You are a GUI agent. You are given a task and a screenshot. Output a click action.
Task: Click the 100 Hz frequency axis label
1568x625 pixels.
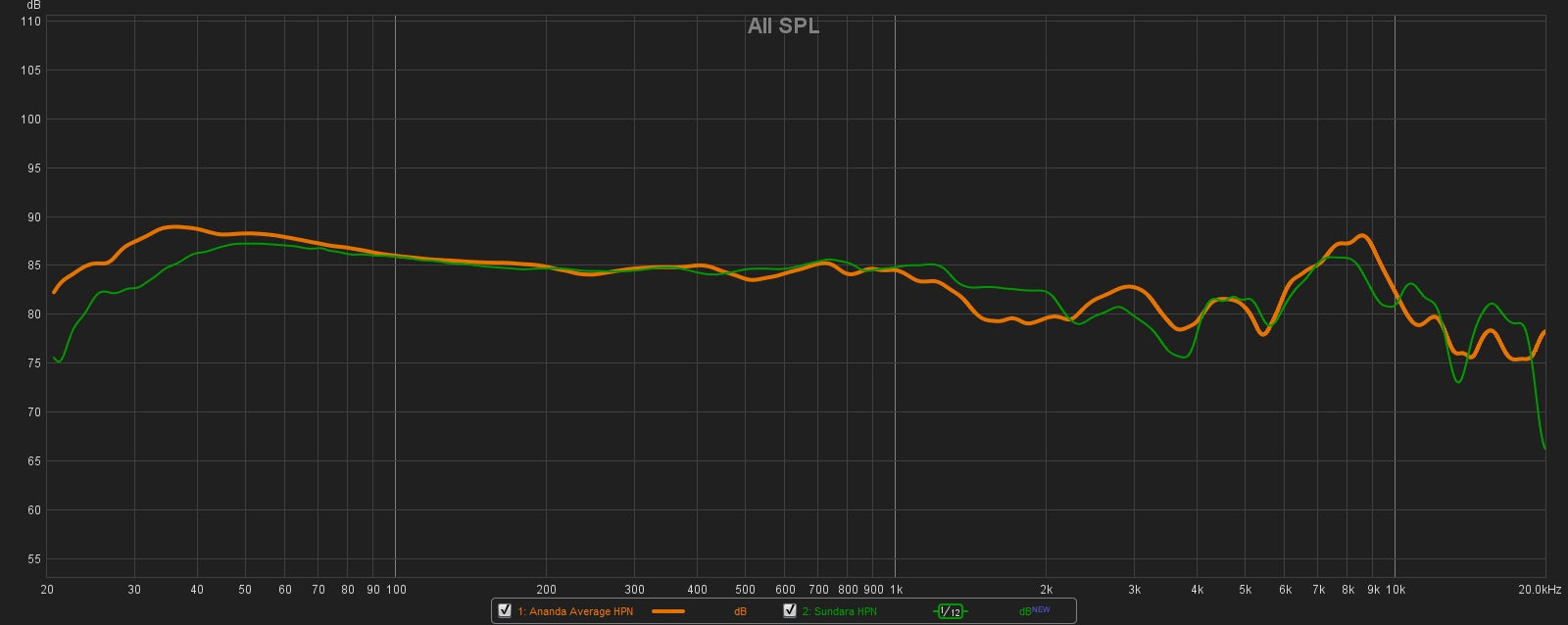point(396,590)
